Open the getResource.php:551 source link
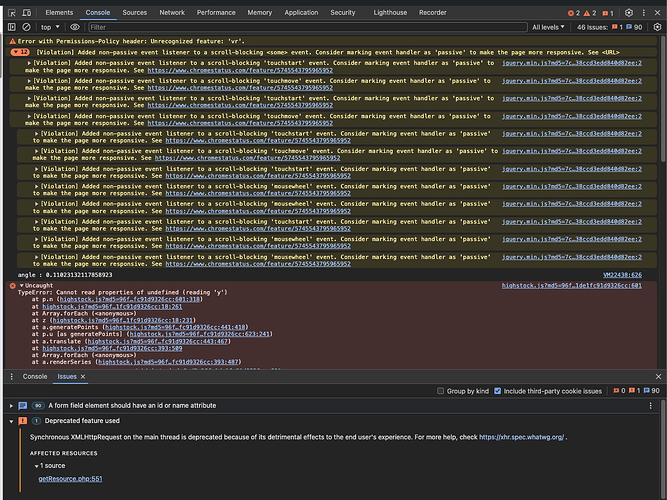Image resolution: width=667 pixels, height=500 pixels. click(70, 479)
